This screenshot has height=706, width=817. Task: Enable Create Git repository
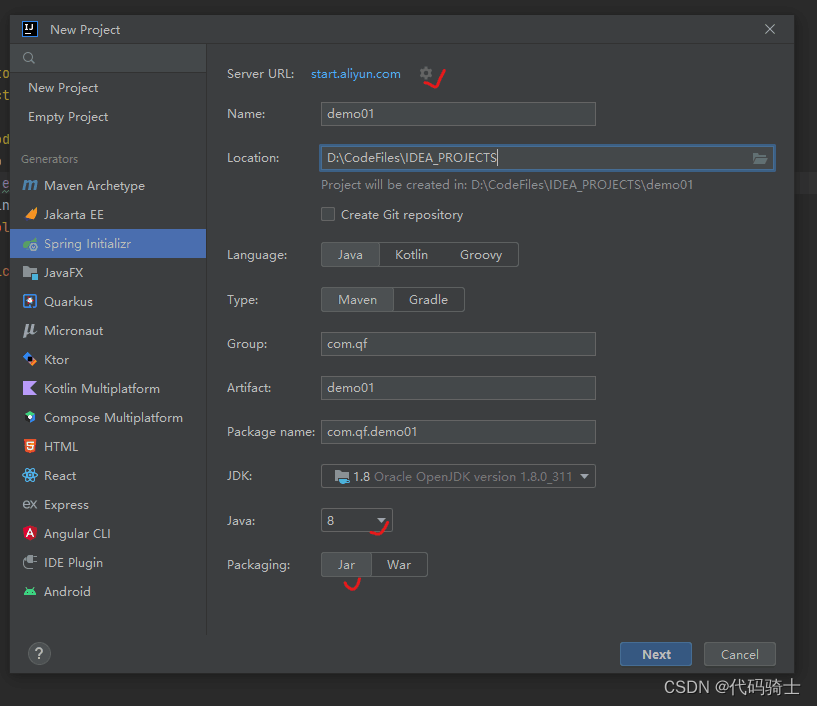tap(327, 214)
